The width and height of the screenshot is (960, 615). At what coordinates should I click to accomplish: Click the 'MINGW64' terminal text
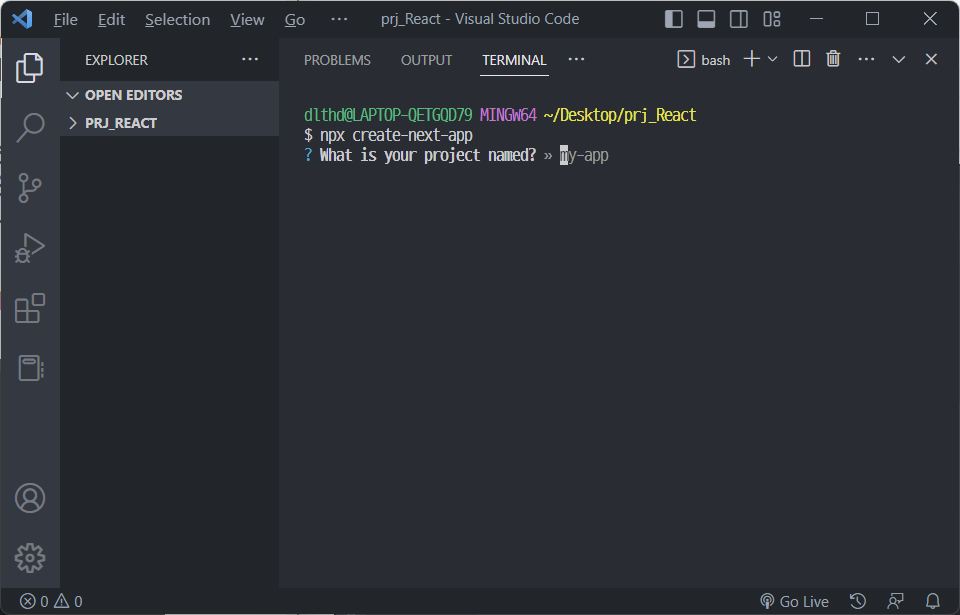click(508, 115)
